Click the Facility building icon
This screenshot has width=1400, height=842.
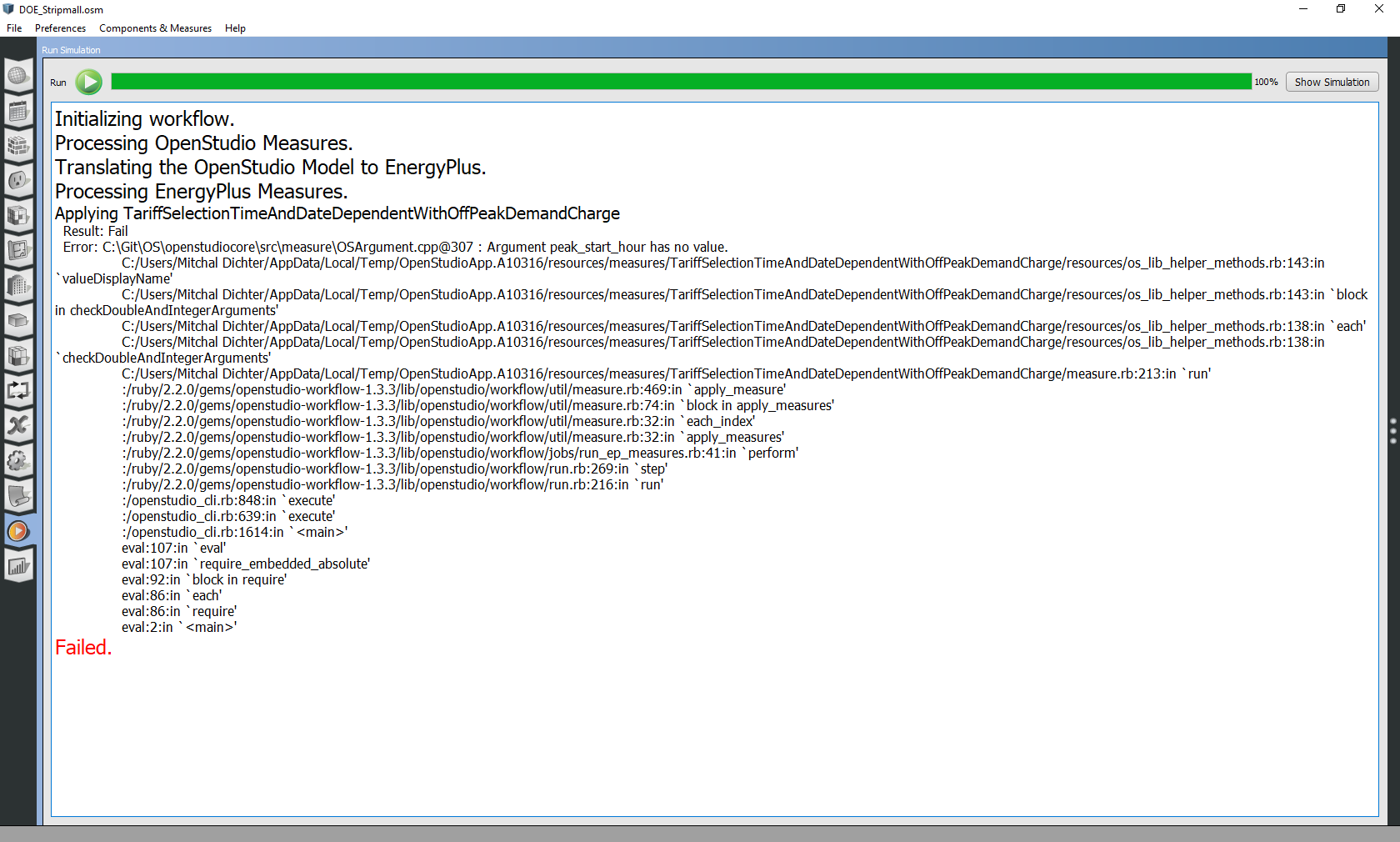click(18, 286)
